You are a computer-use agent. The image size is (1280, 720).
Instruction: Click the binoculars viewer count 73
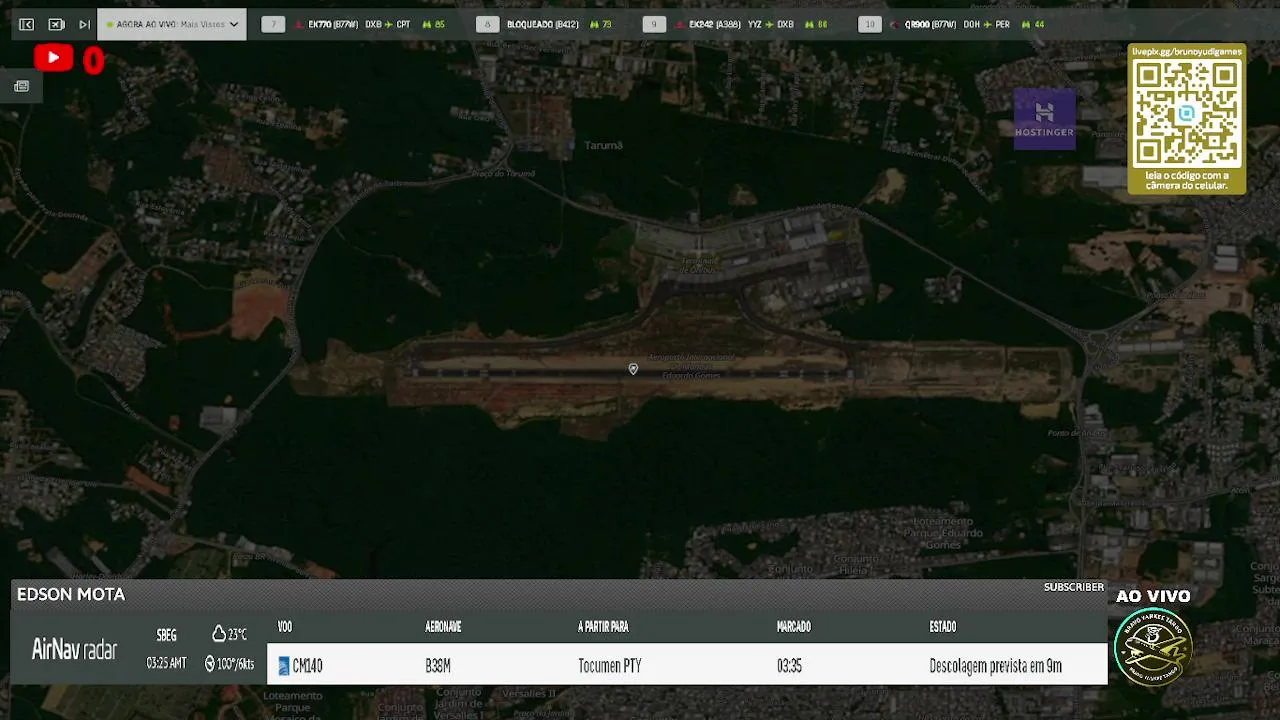(x=600, y=24)
